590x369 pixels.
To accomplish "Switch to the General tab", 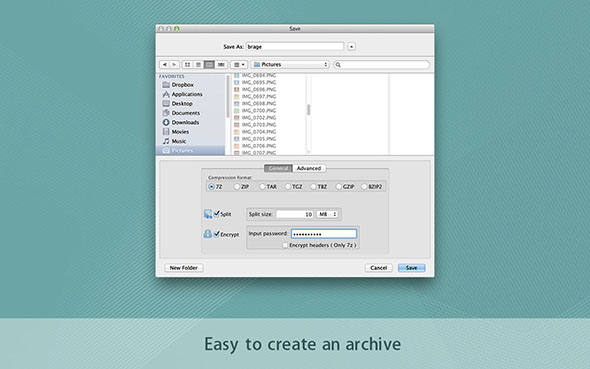I will pos(278,168).
